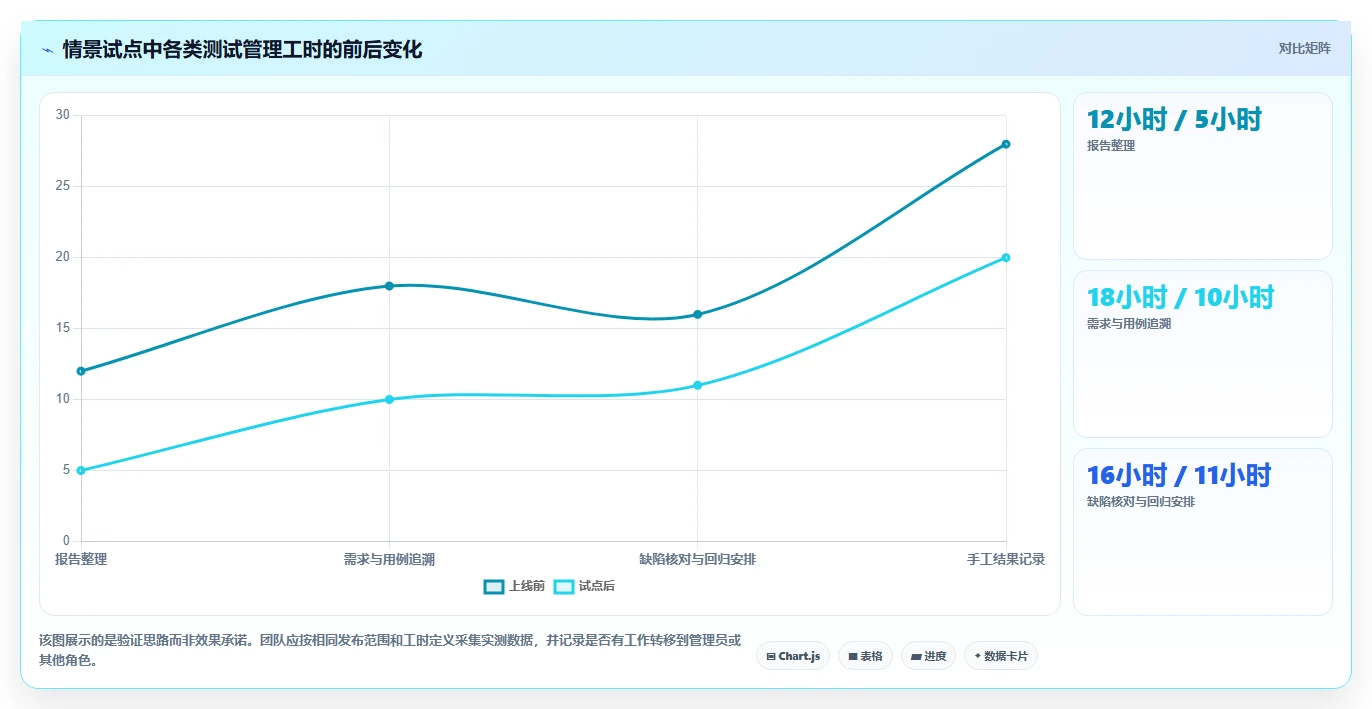Click the y-axis value 0
This screenshot has width=1372, height=709.
pos(66,541)
